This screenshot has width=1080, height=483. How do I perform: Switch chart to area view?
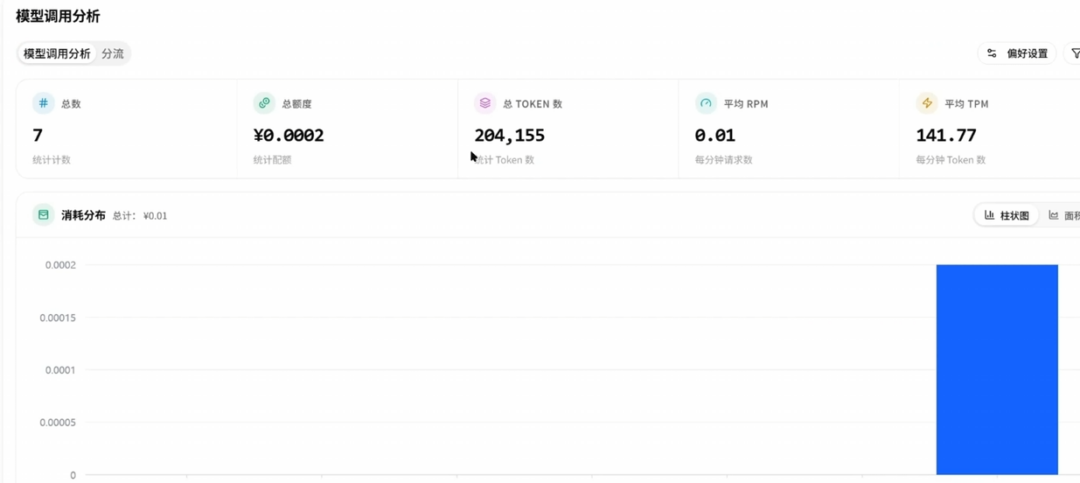(1063, 216)
